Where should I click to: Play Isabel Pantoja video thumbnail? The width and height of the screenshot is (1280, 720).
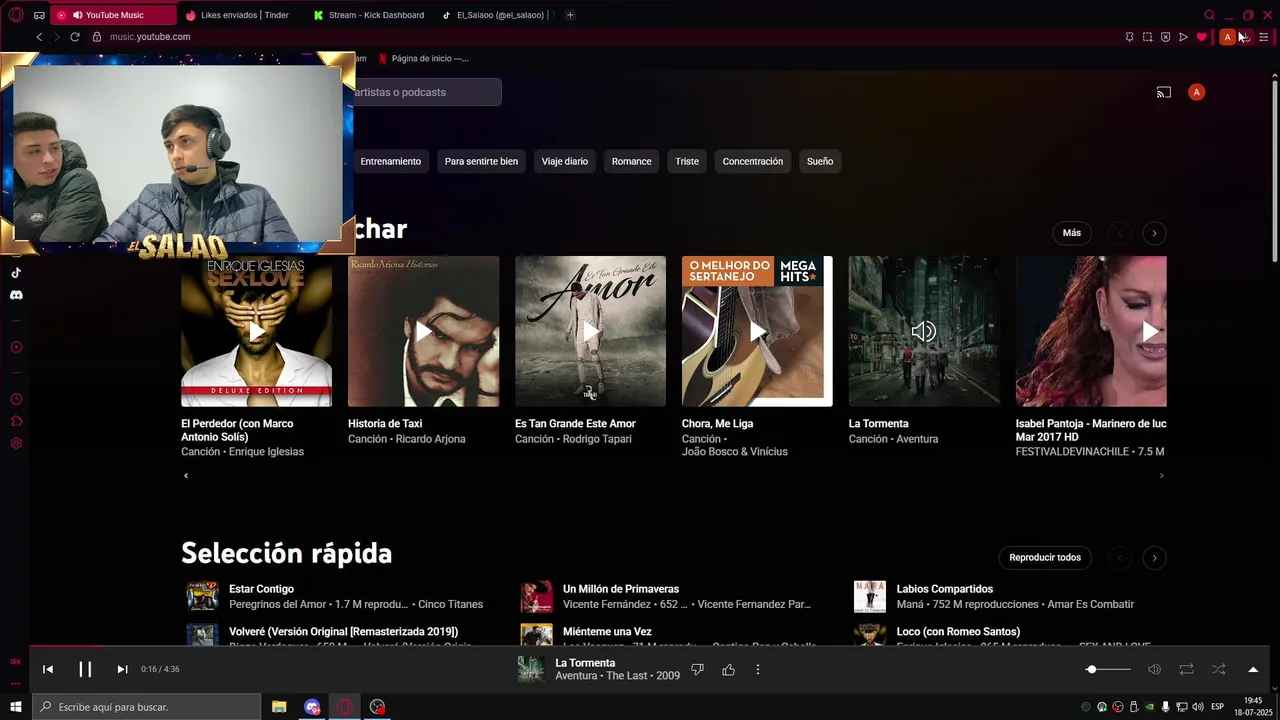(1091, 331)
